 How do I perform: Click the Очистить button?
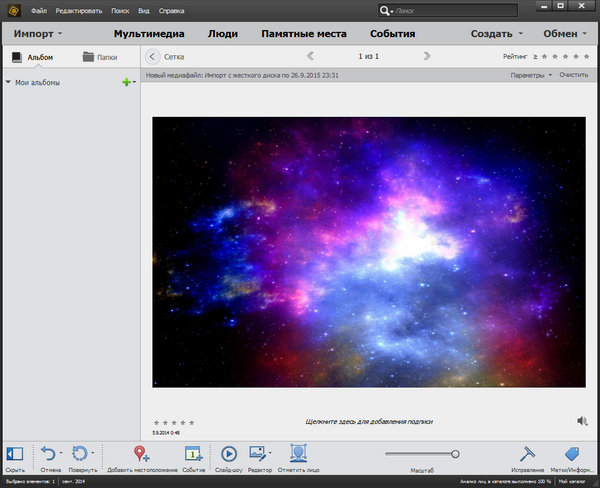click(x=574, y=75)
